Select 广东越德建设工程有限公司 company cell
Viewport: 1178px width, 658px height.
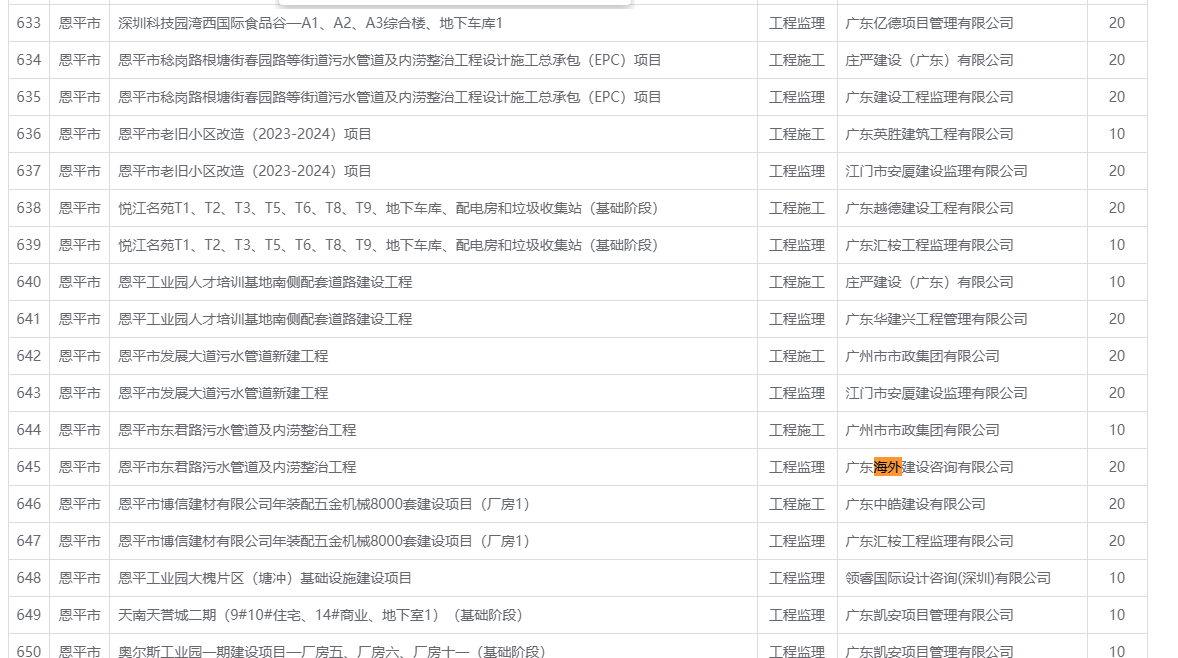pos(929,208)
